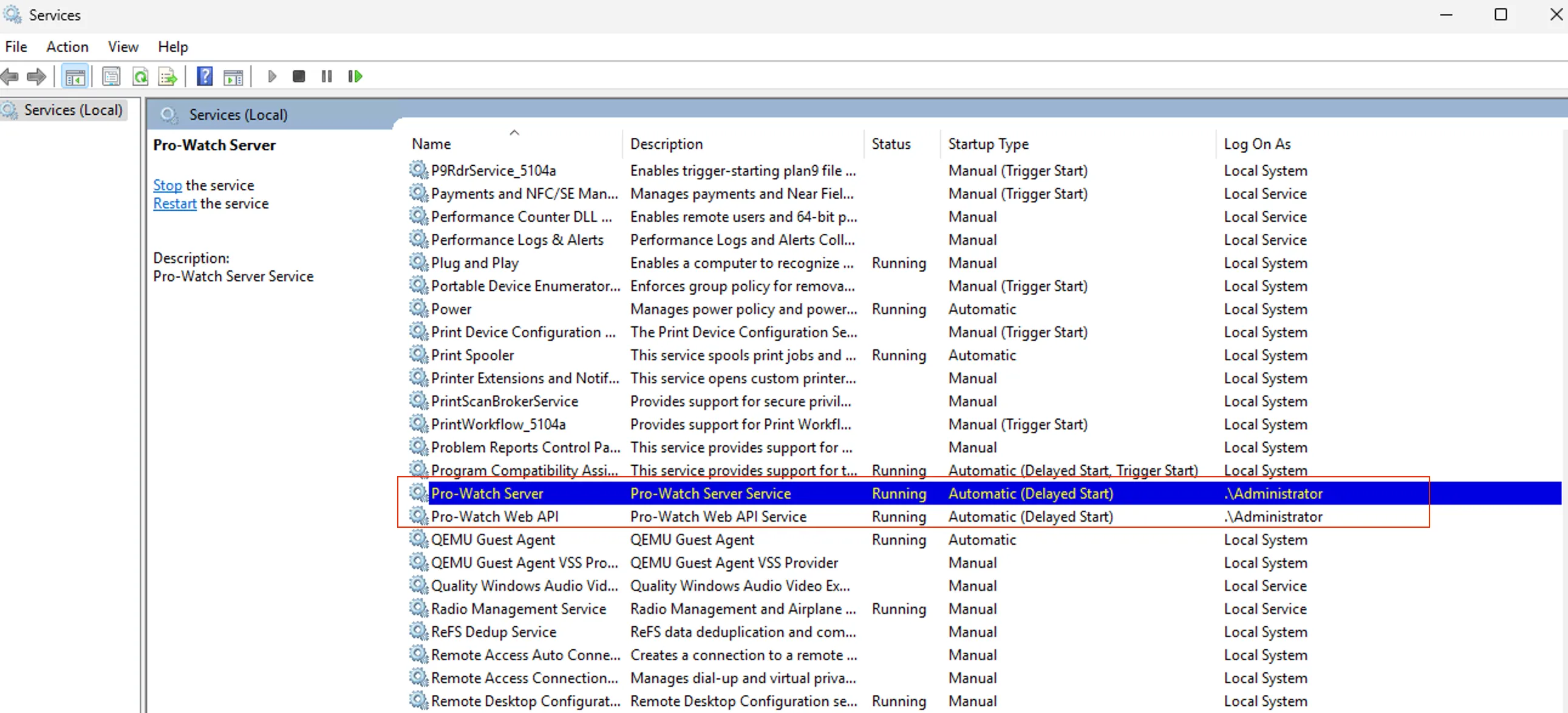Click Start Service play icon
The image size is (1568, 713).
(271, 77)
